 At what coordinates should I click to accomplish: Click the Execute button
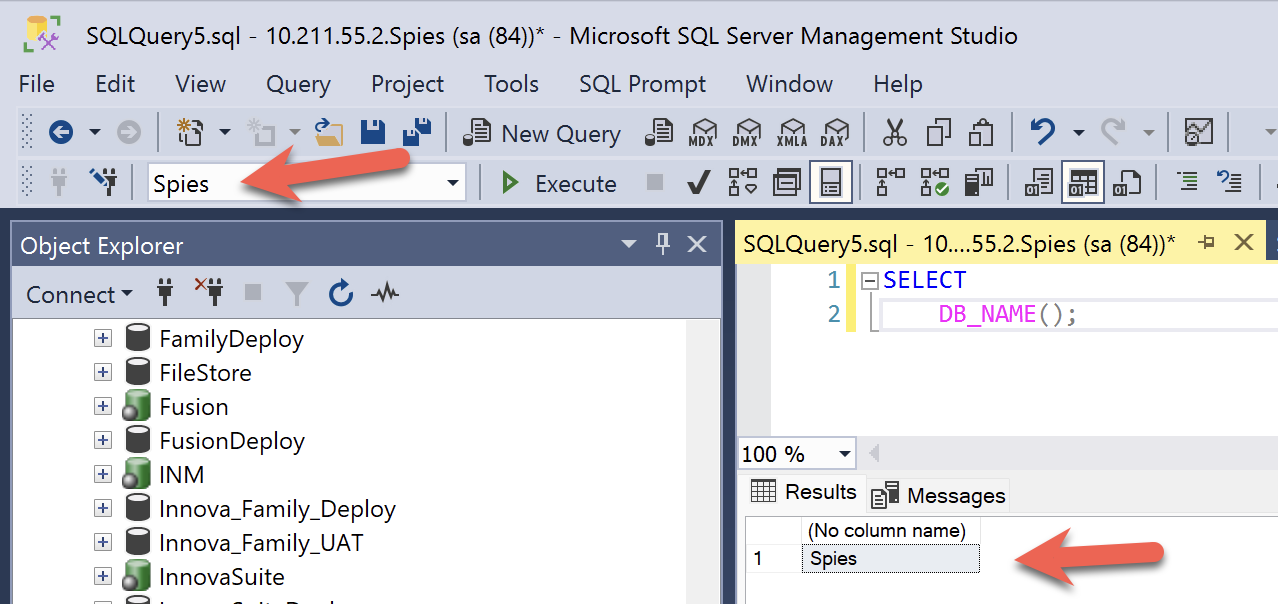pyautogui.click(x=559, y=183)
